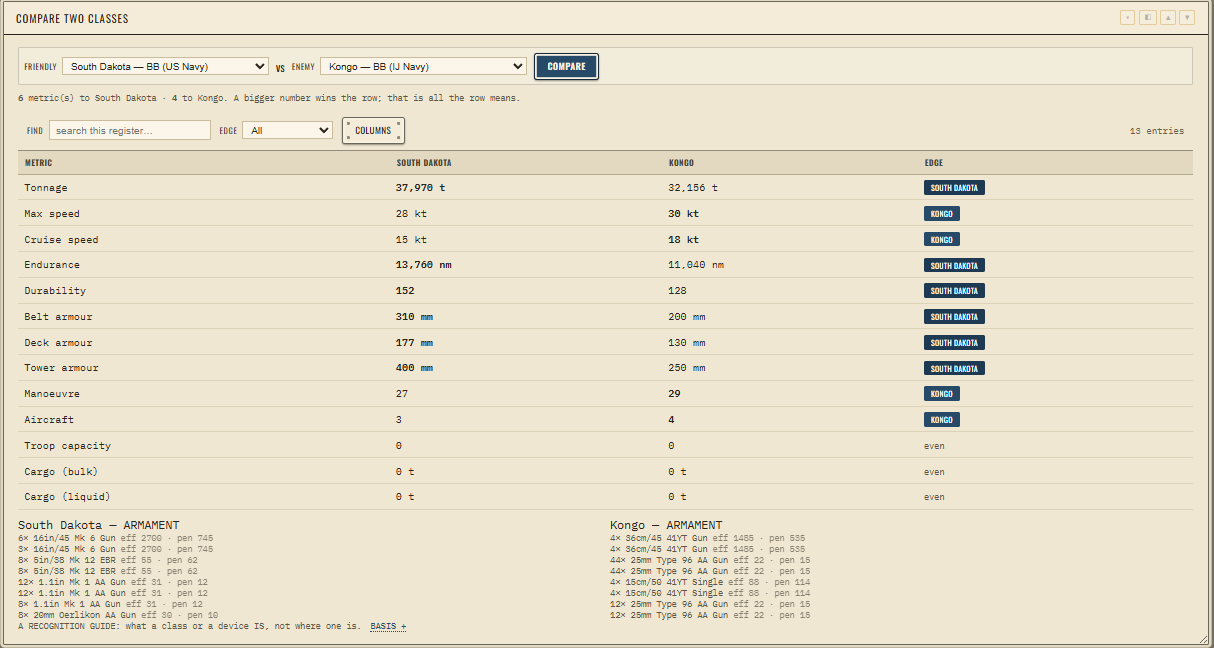
Task: Select the Tonnage metric label
Action: tap(46, 187)
